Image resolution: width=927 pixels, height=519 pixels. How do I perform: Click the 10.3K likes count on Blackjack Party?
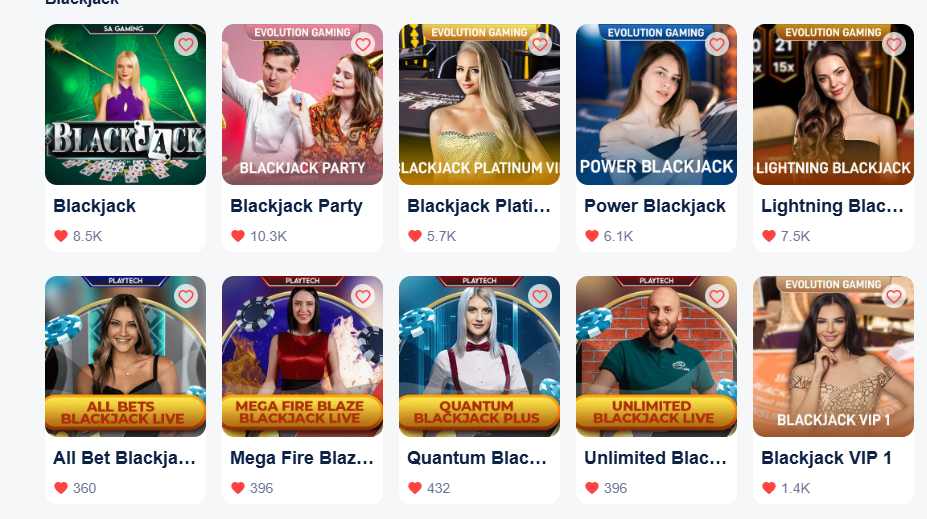click(x=268, y=236)
